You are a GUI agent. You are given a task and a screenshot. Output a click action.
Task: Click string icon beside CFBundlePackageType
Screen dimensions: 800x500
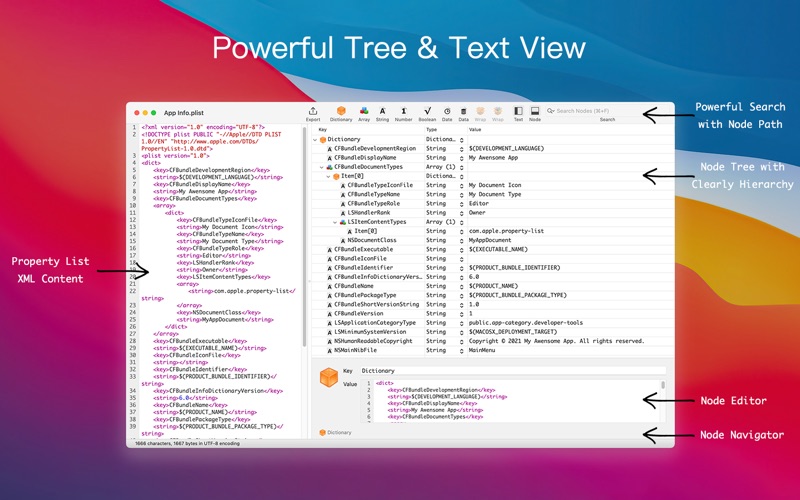click(330, 296)
